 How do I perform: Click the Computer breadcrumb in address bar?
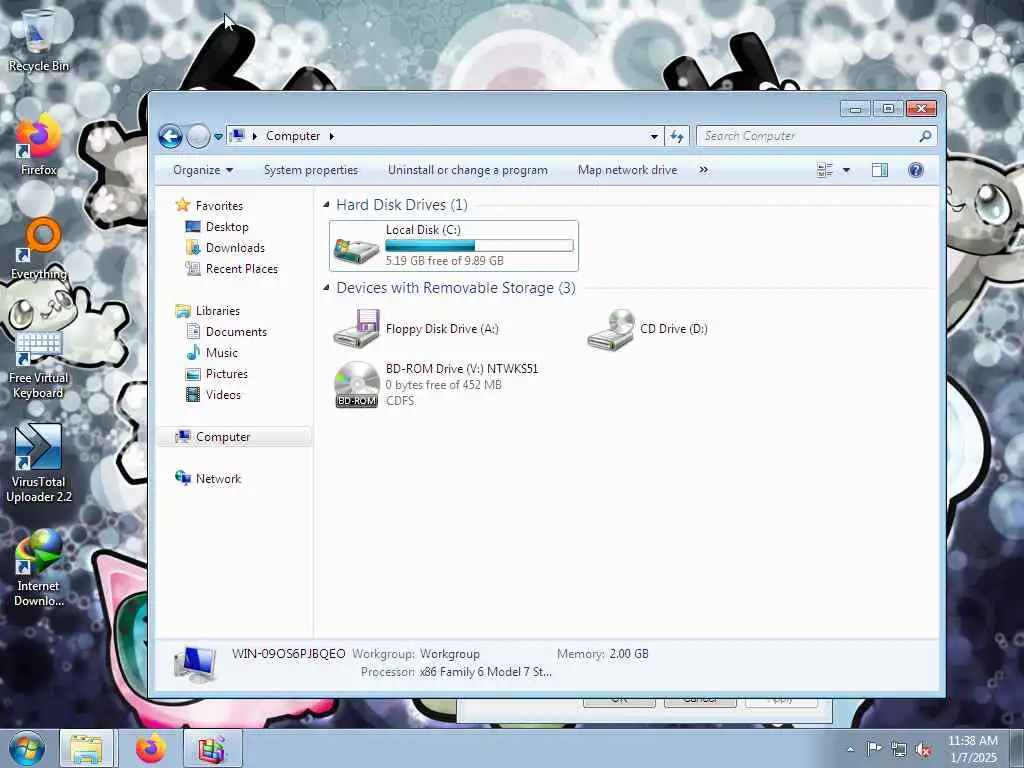[x=293, y=136]
